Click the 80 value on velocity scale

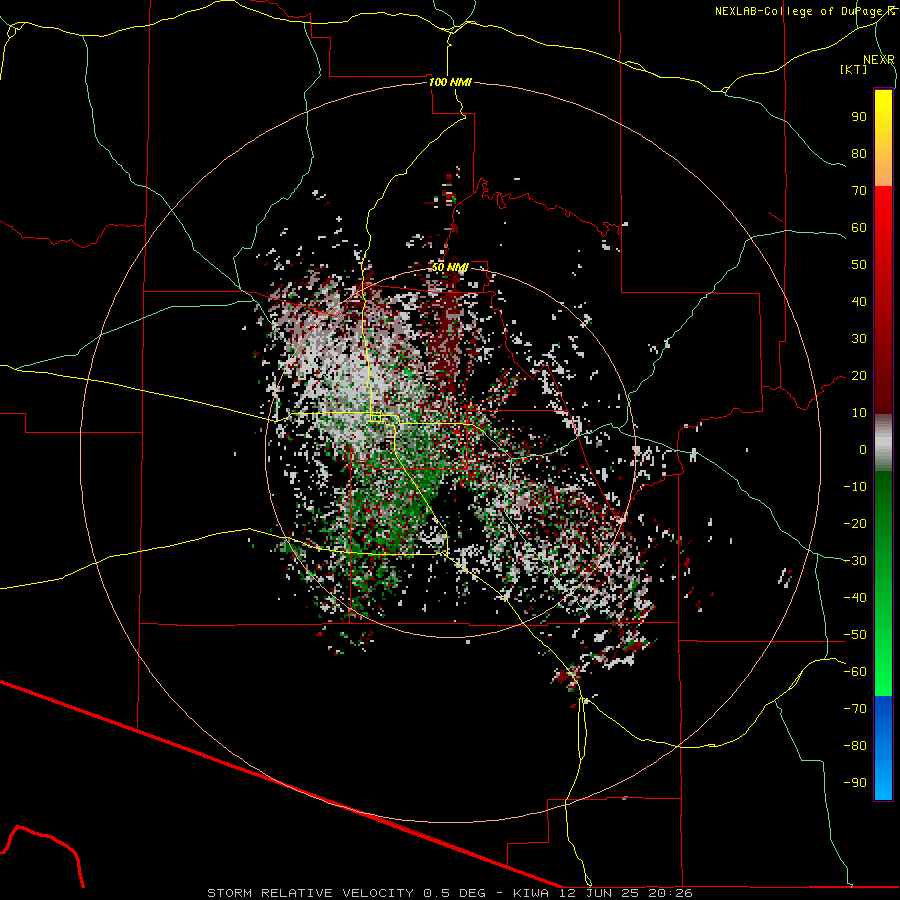859,153
